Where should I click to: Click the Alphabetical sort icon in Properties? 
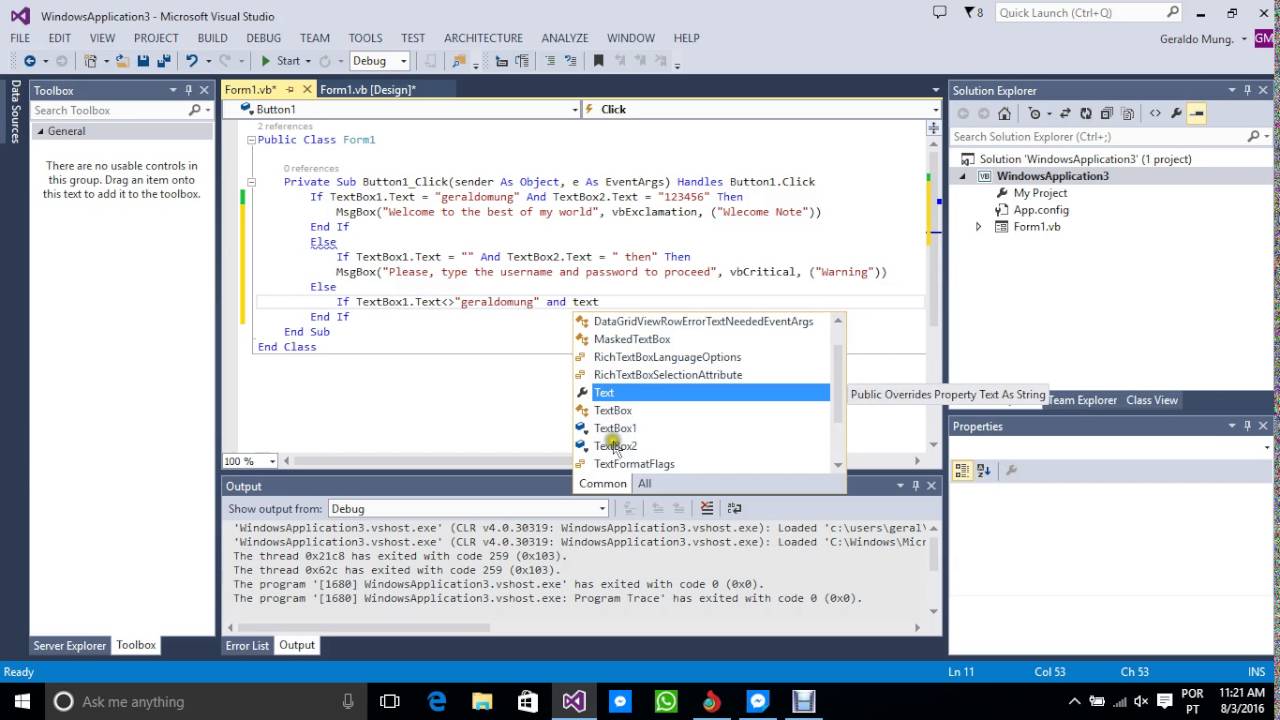(984, 470)
